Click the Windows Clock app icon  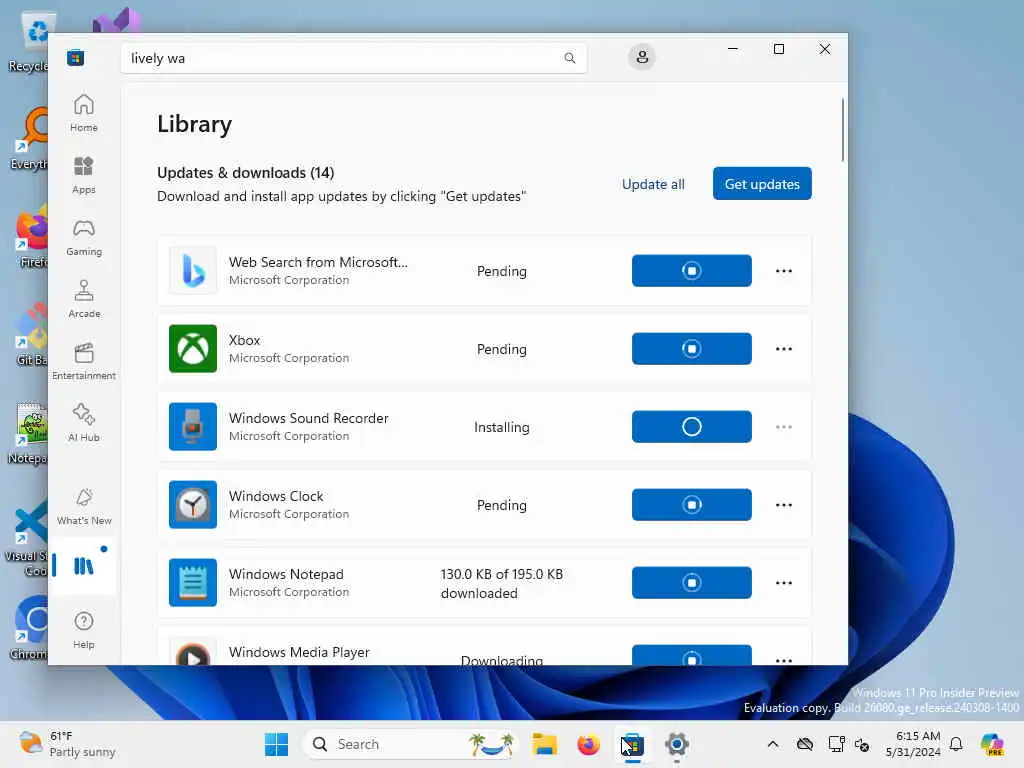click(193, 505)
